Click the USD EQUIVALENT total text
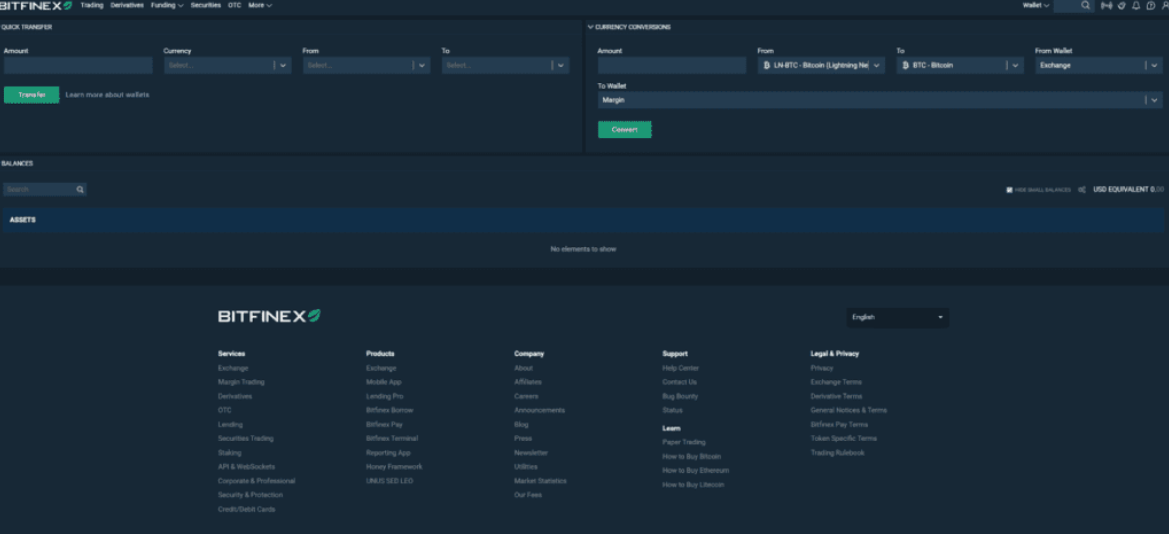The height and width of the screenshot is (534, 1169). pyautogui.click(x=1128, y=189)
